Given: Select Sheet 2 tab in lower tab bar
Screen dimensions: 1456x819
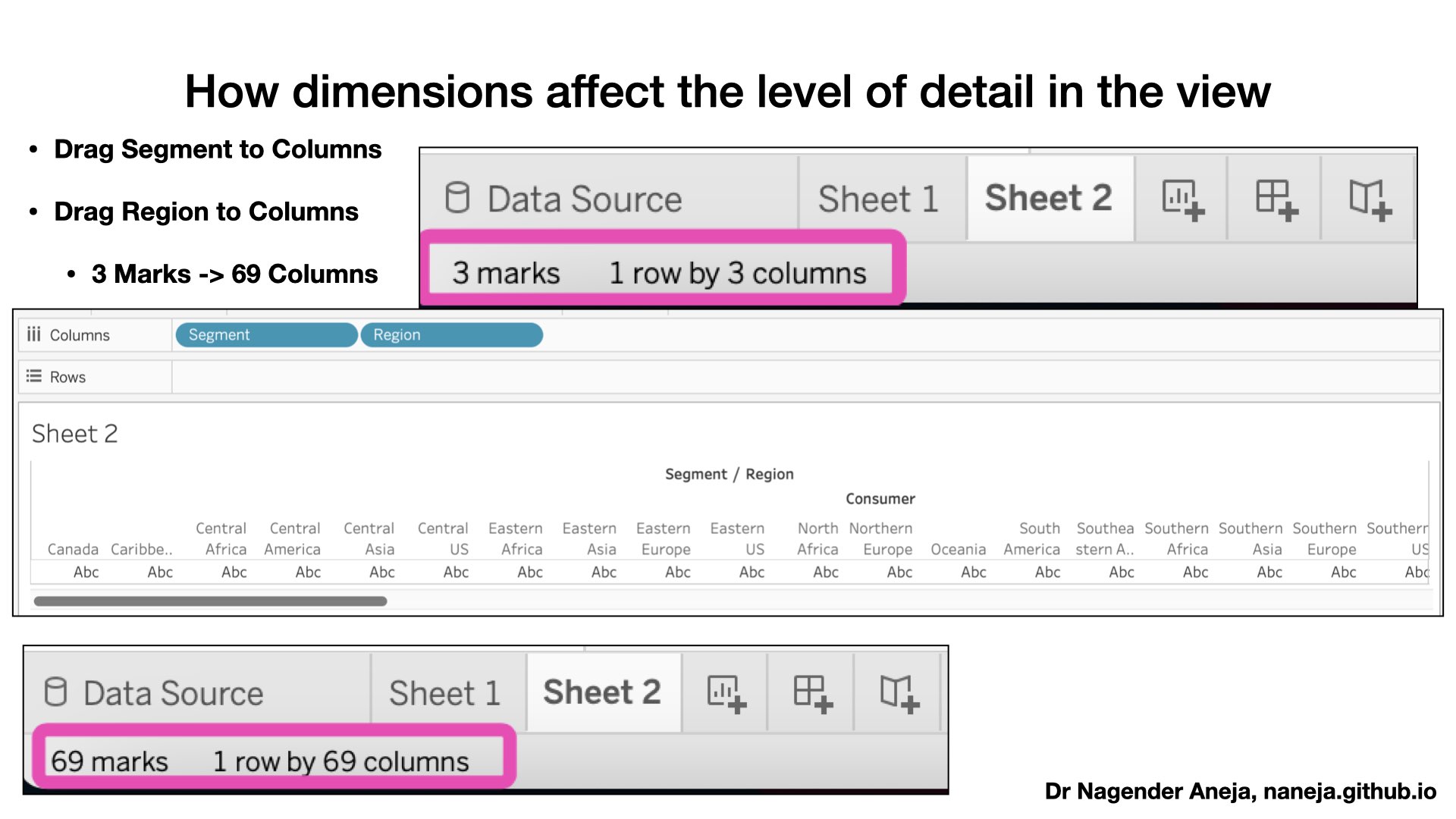Looking at the screenshot, I should coord(603,692).
